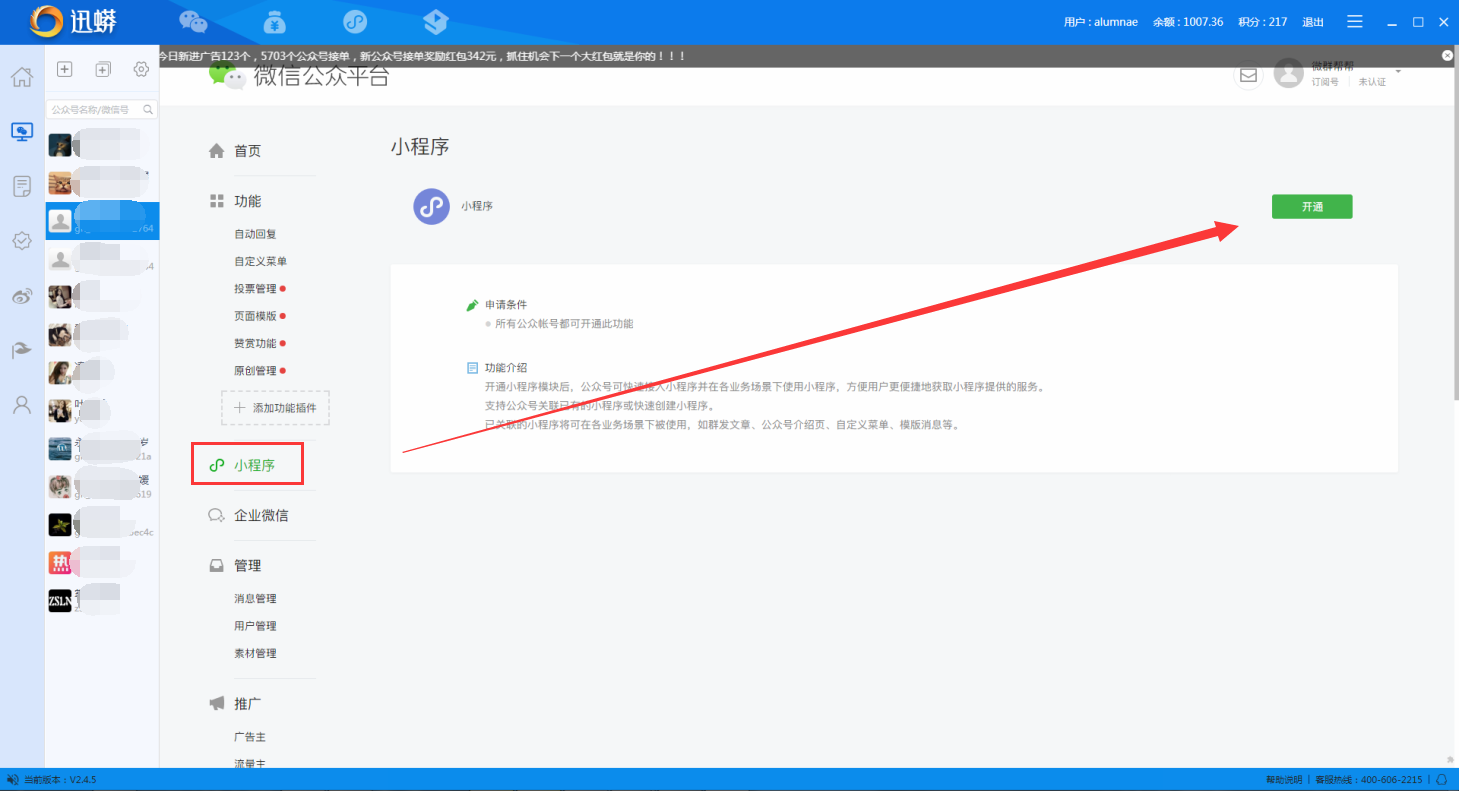This screenshot has height=791, width=1459.
Task: Open 投票管理 menu item
Action: point(255,289)
